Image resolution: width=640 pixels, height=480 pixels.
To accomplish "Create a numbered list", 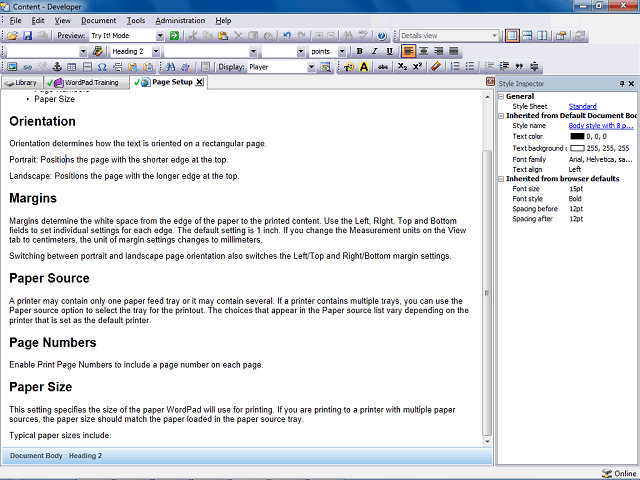I will tap(455, 67).
